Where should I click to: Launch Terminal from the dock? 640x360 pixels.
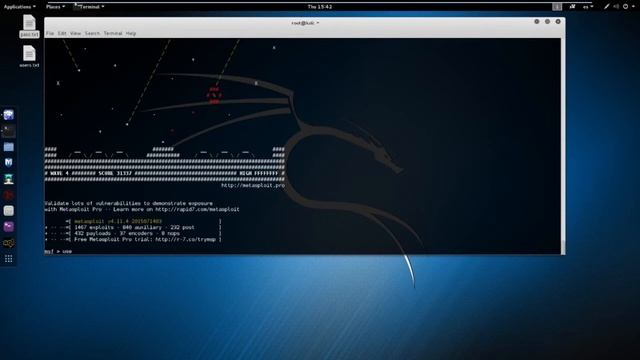point(9,131)
